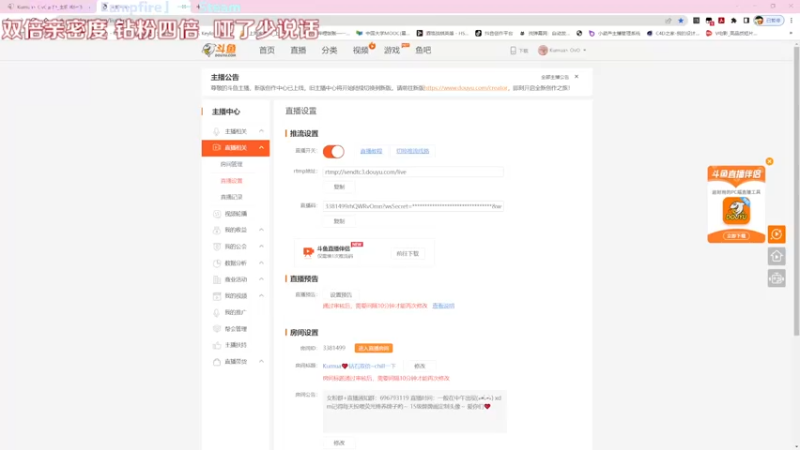Click the 商业活动 bar chart icon
The height and width of the screenshot is (450, 800).
[x=216, y=280]
